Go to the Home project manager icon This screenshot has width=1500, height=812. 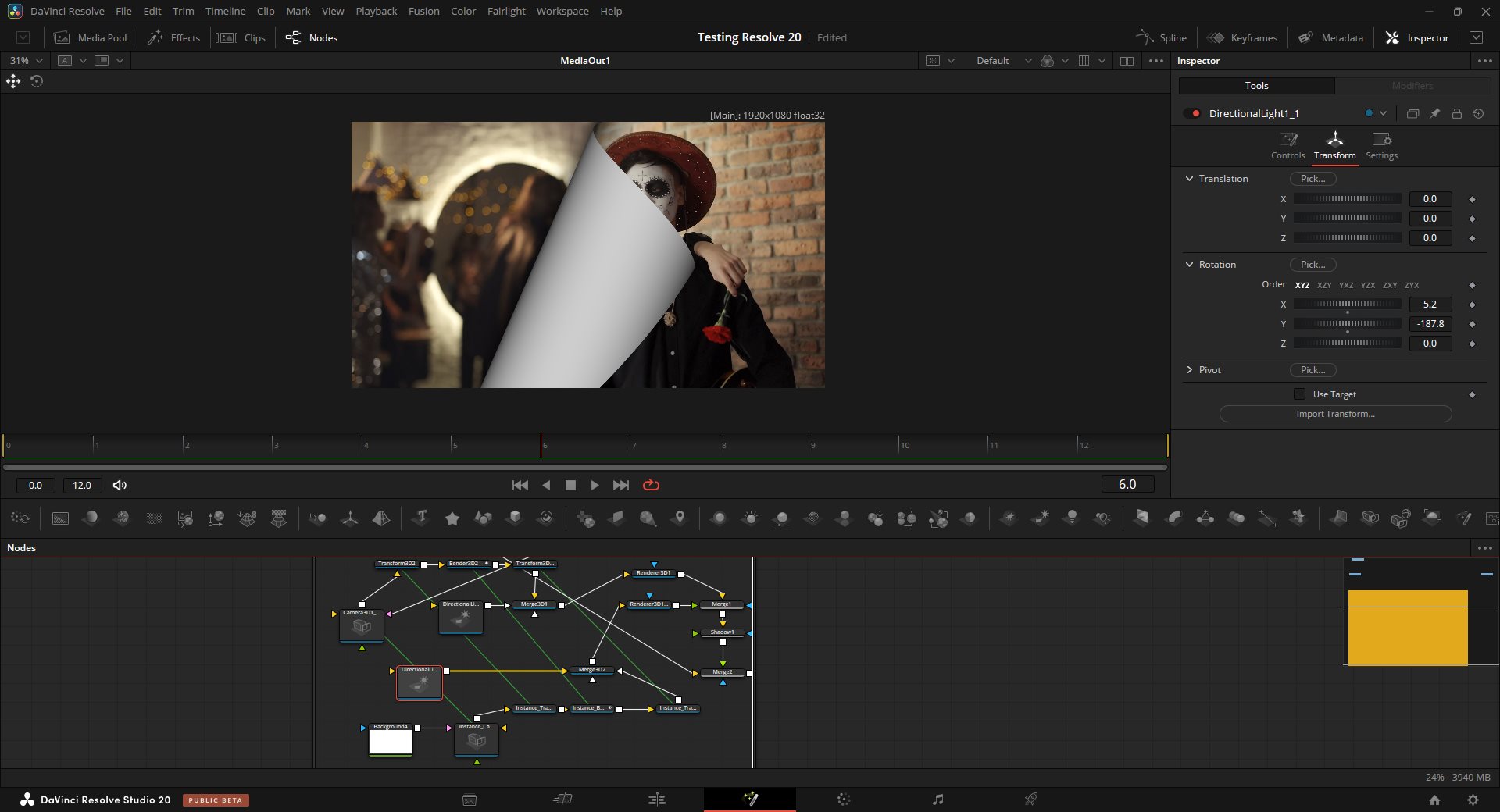coord(1434,800)
